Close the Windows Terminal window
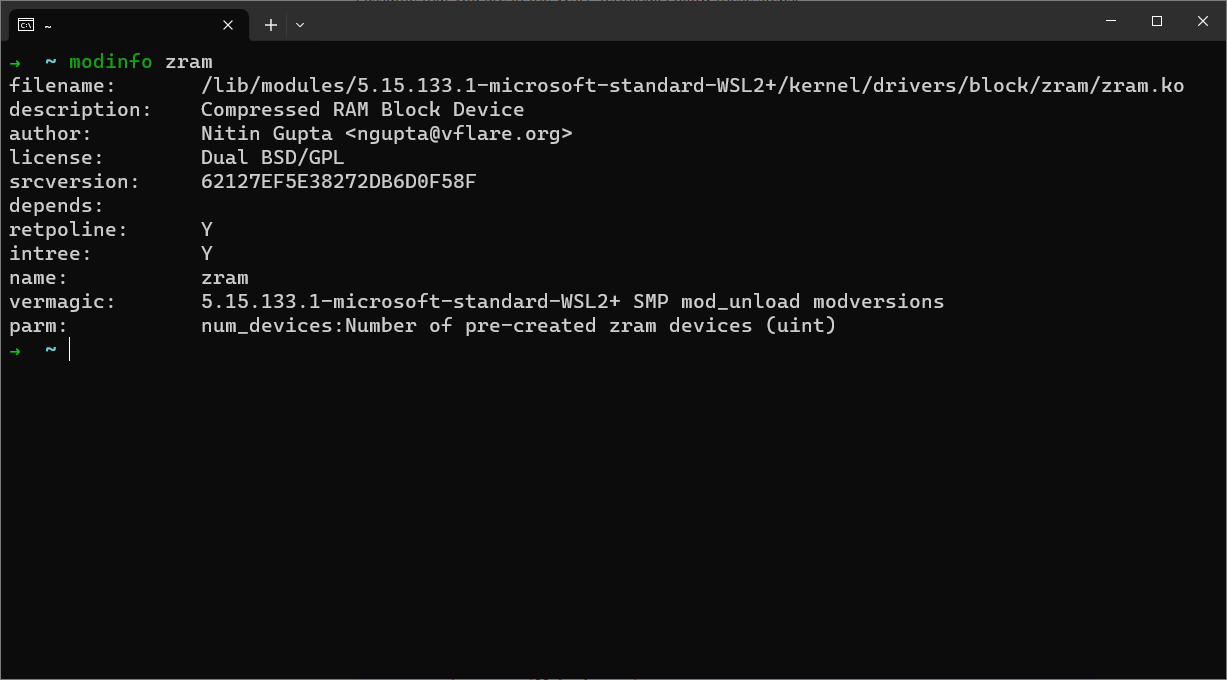 tap(1203, 21)
